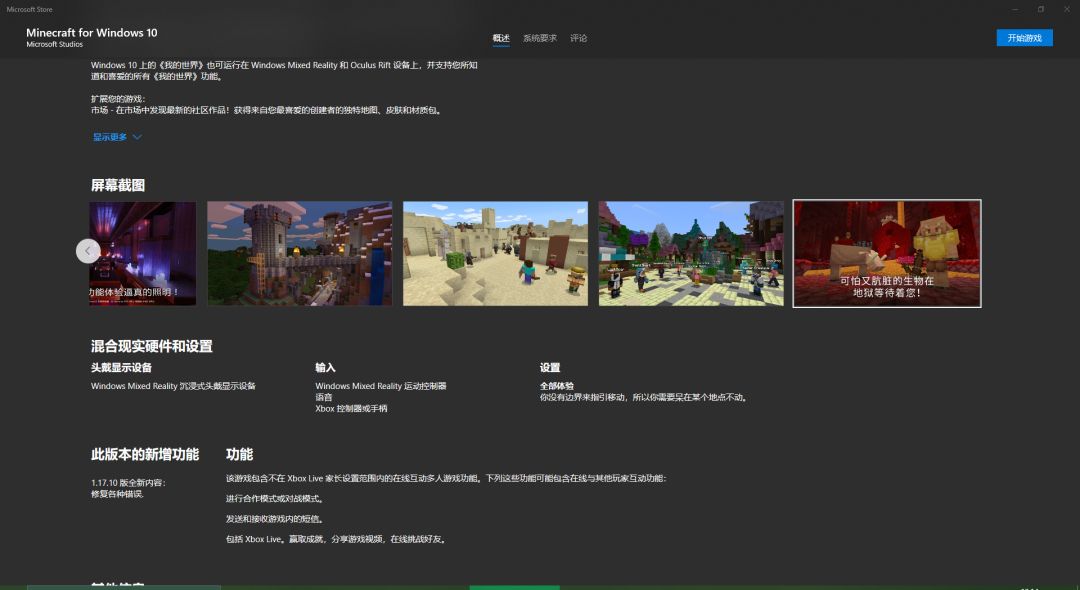Open the 评论 tab

click(x=579, y=38)
